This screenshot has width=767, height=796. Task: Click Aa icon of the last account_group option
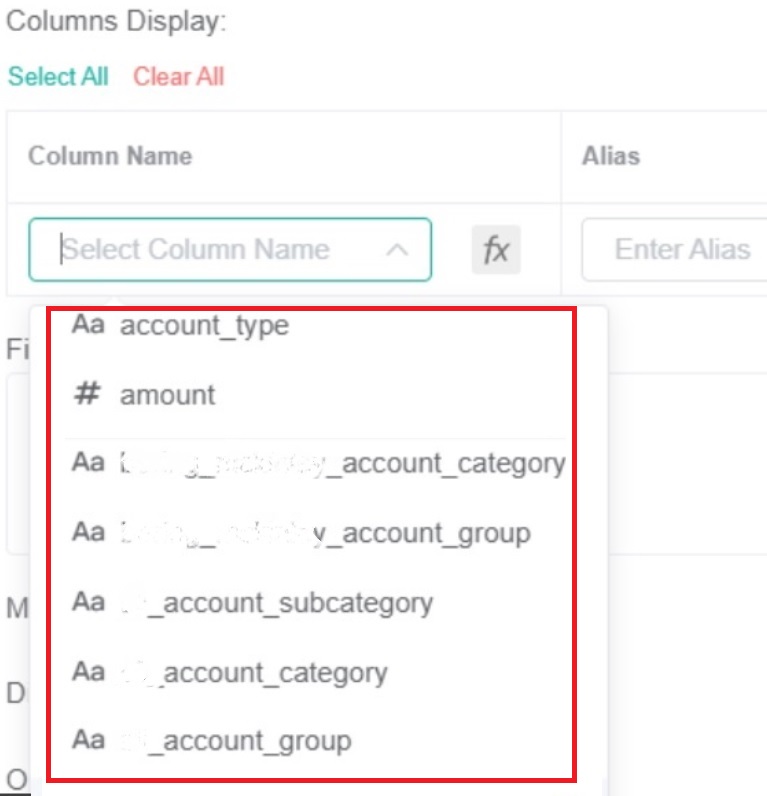tap(88, 741)
